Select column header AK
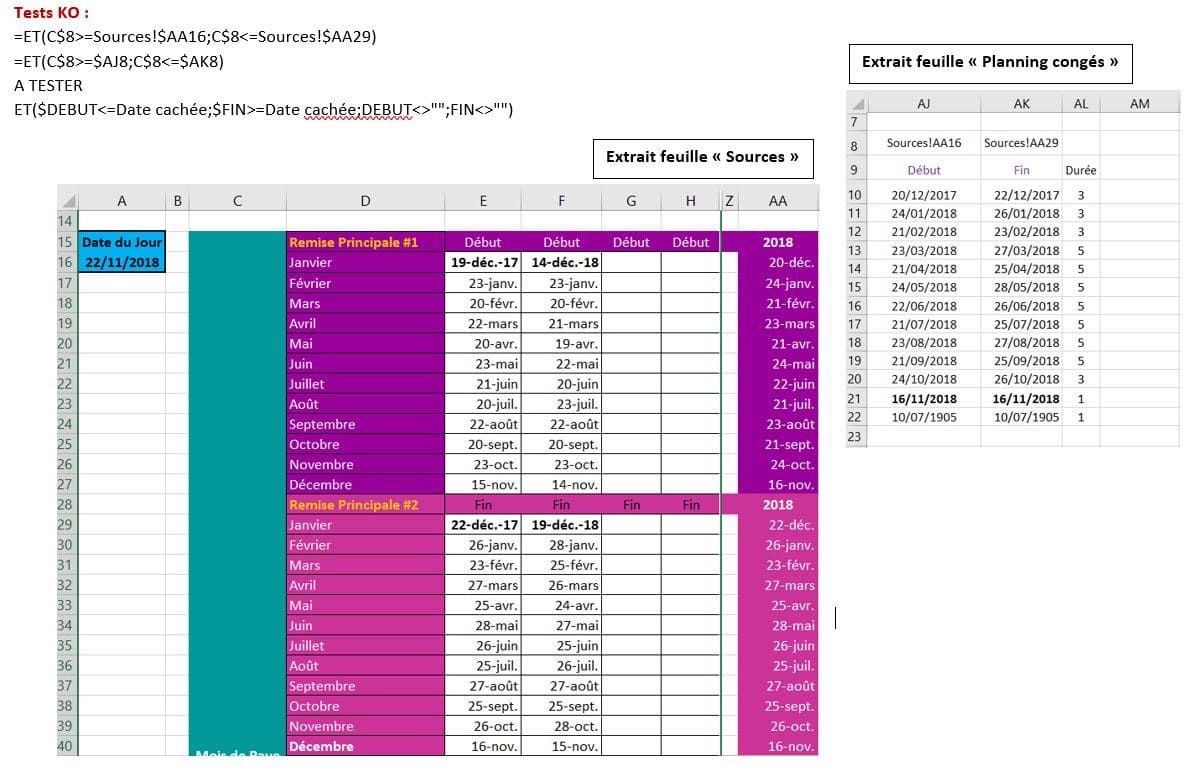The height and width of the screenshot is (769, 1191). pos(1021,104)
